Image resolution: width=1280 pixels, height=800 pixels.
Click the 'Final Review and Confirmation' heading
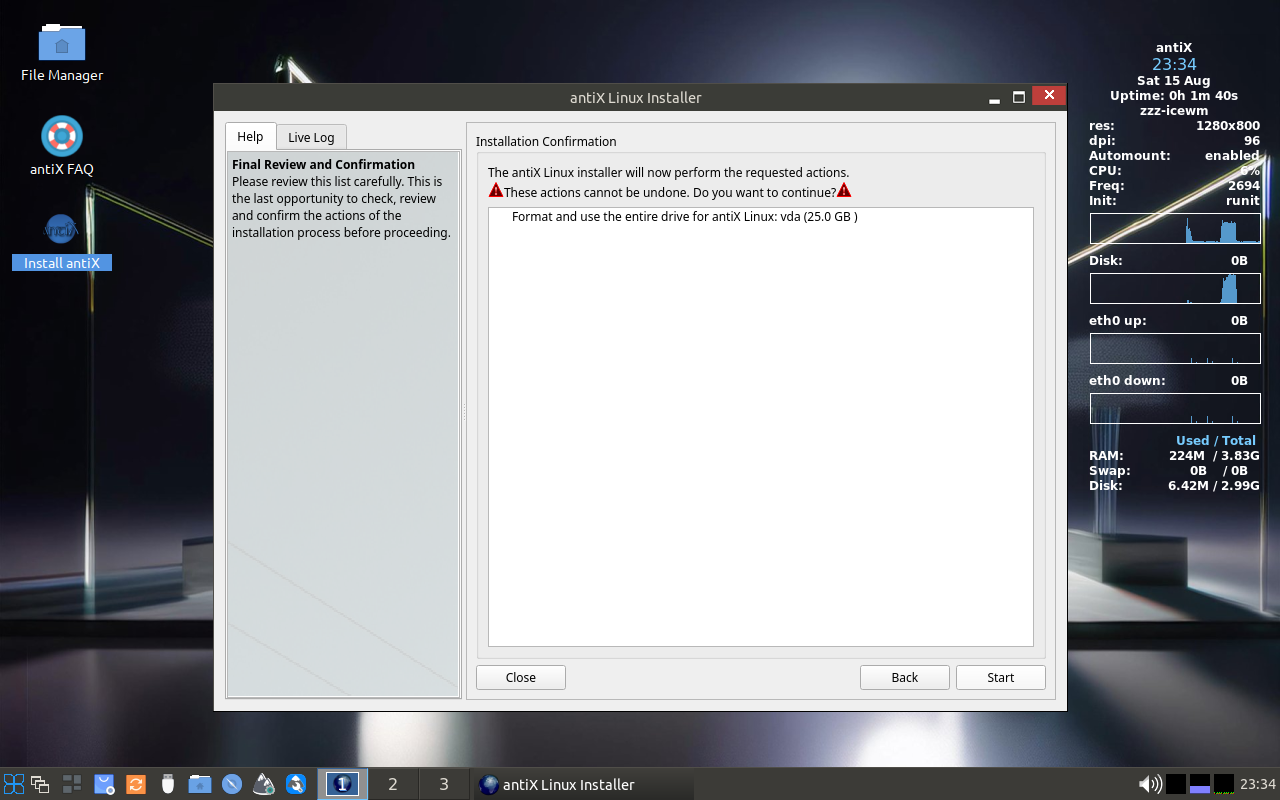[x=323, y=164]
